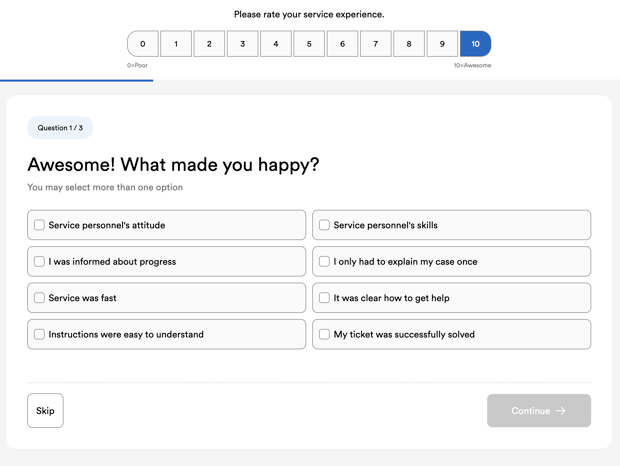This screenshot has height=466, width=620.
Task: Check the Service was fast option
Action: [40, 298]
